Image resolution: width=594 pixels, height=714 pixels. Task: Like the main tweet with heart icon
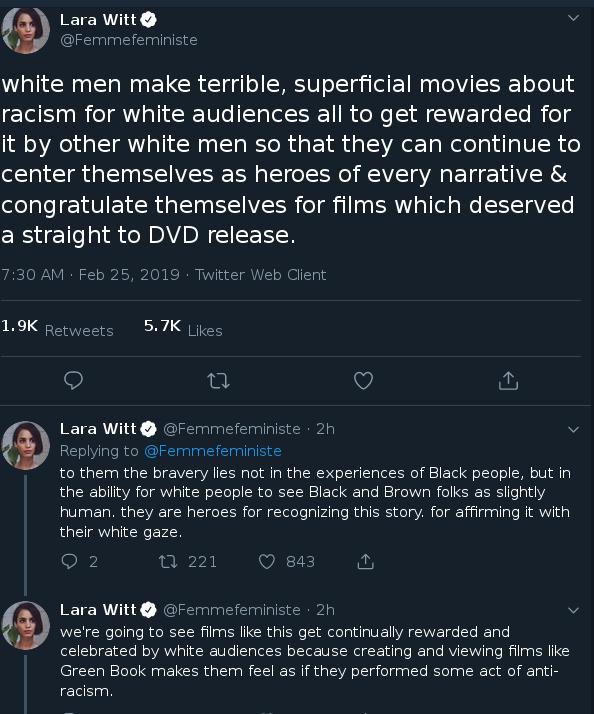[x=363, y=381]
